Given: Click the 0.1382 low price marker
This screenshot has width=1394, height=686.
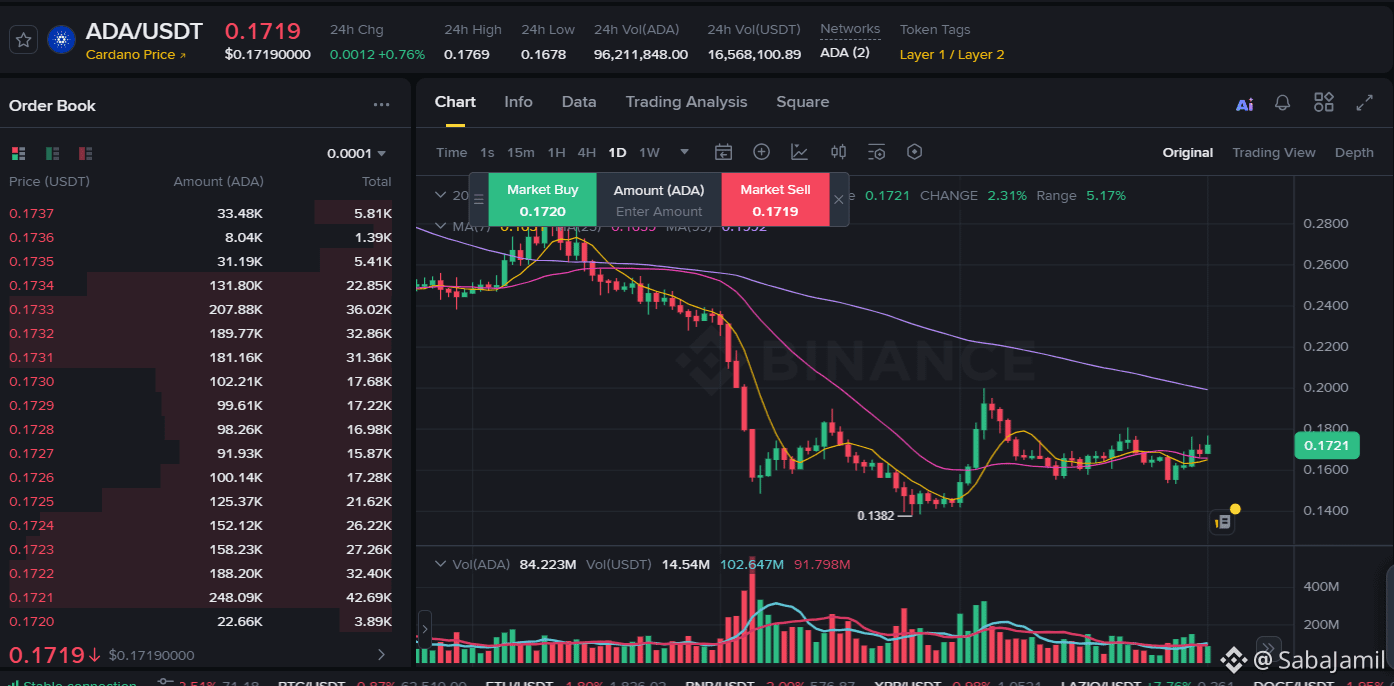Looking at the screenshot, I should pyautogui.click(x=875, y=516).
